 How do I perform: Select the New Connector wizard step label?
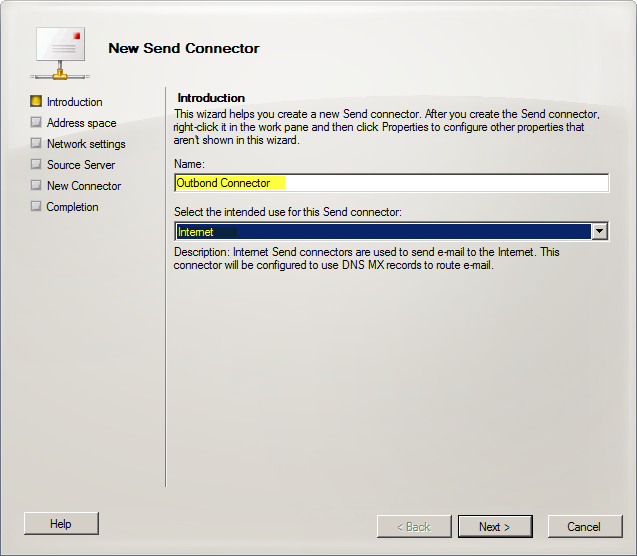[84, 186]
